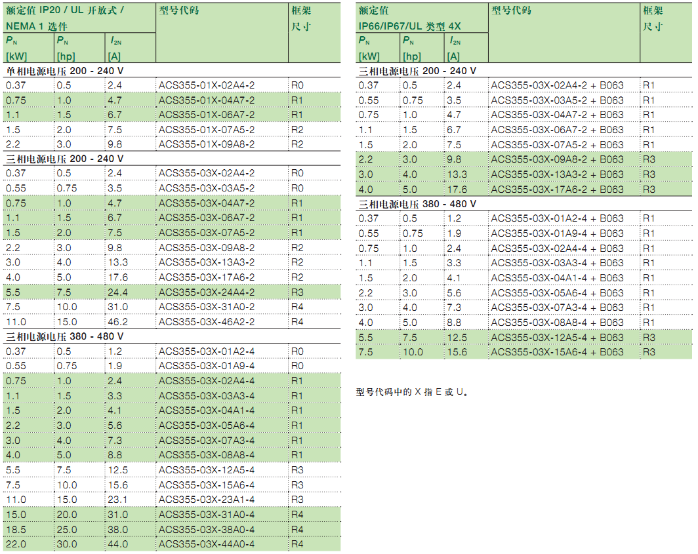Viewport: 698px width, 554px height.
Task: Click the 20.0 hp value
Action: [x=67, y=514]
